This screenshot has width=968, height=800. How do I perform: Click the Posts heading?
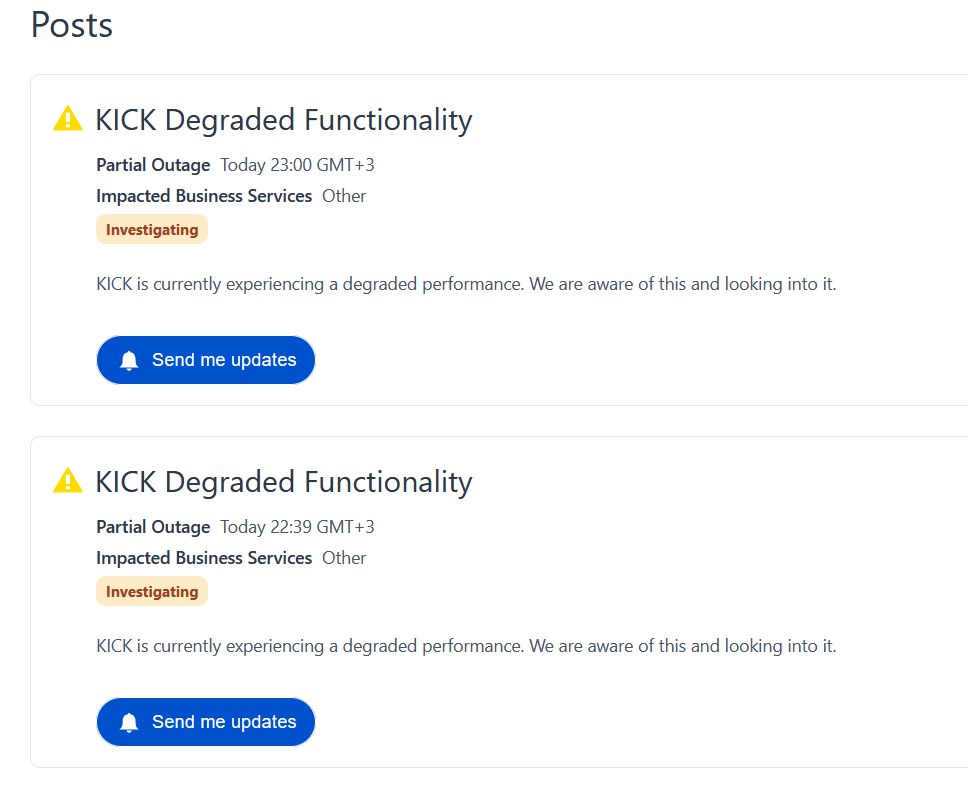[72, 25]
